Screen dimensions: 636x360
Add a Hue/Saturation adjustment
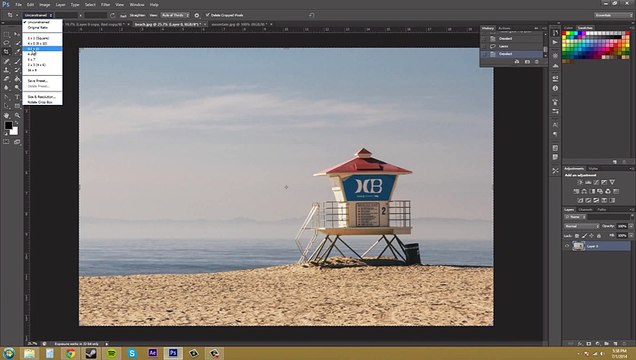pyautogui.click(x=576, y=191)
